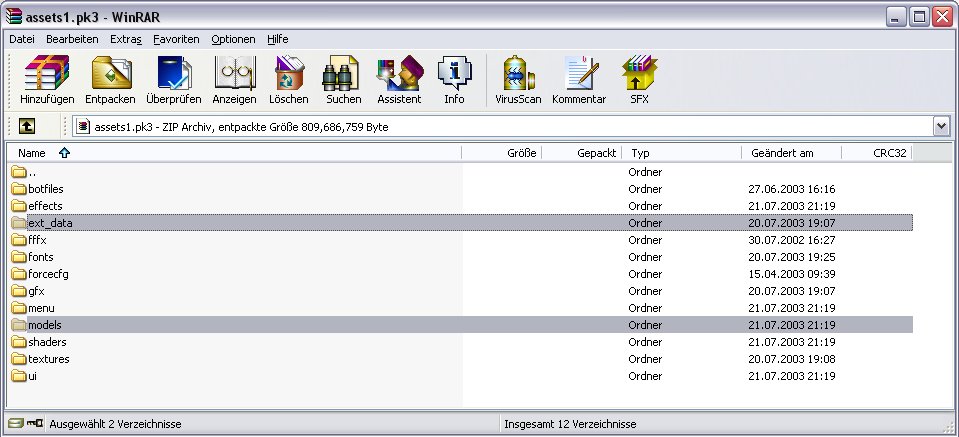Viewport: 959px width, 437px height.
Task: Click the Löschen delete icon
Action: (289, 80)
